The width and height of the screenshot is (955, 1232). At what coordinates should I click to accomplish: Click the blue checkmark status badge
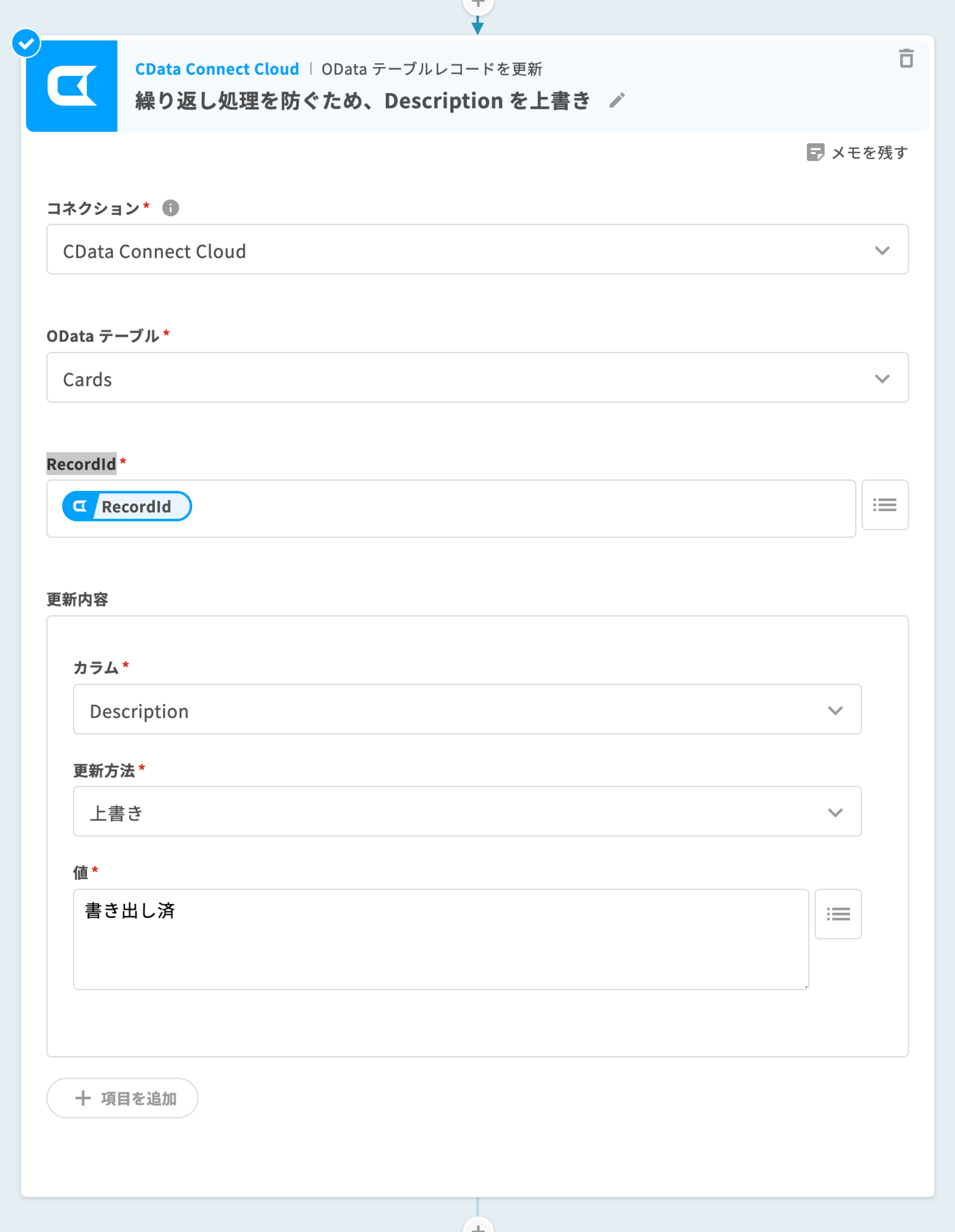pos(26,43)
